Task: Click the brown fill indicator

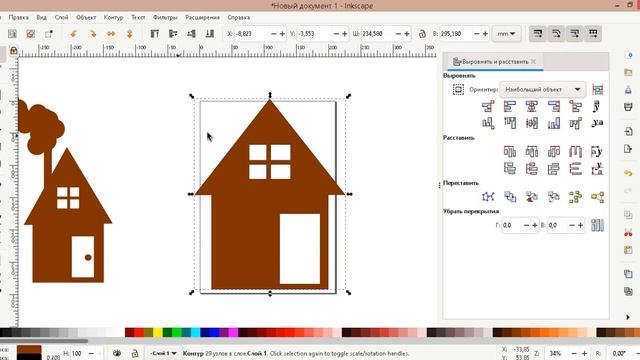Action: tap(29, 350)
